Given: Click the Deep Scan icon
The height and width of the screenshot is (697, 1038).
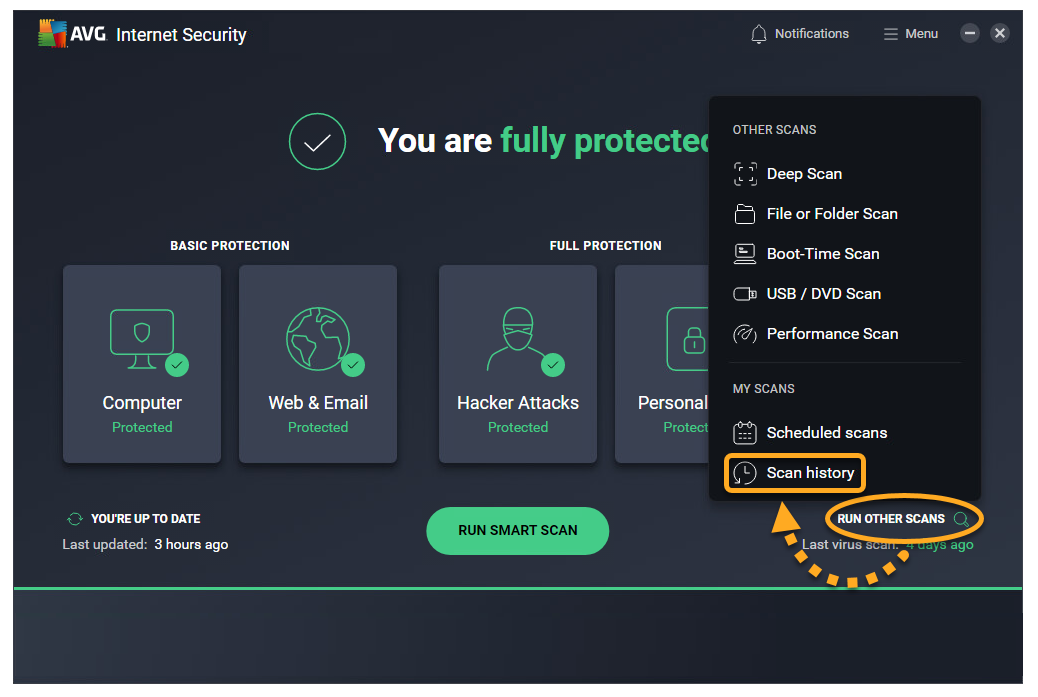Looking at the screenshot, I should tap(745, 174).
